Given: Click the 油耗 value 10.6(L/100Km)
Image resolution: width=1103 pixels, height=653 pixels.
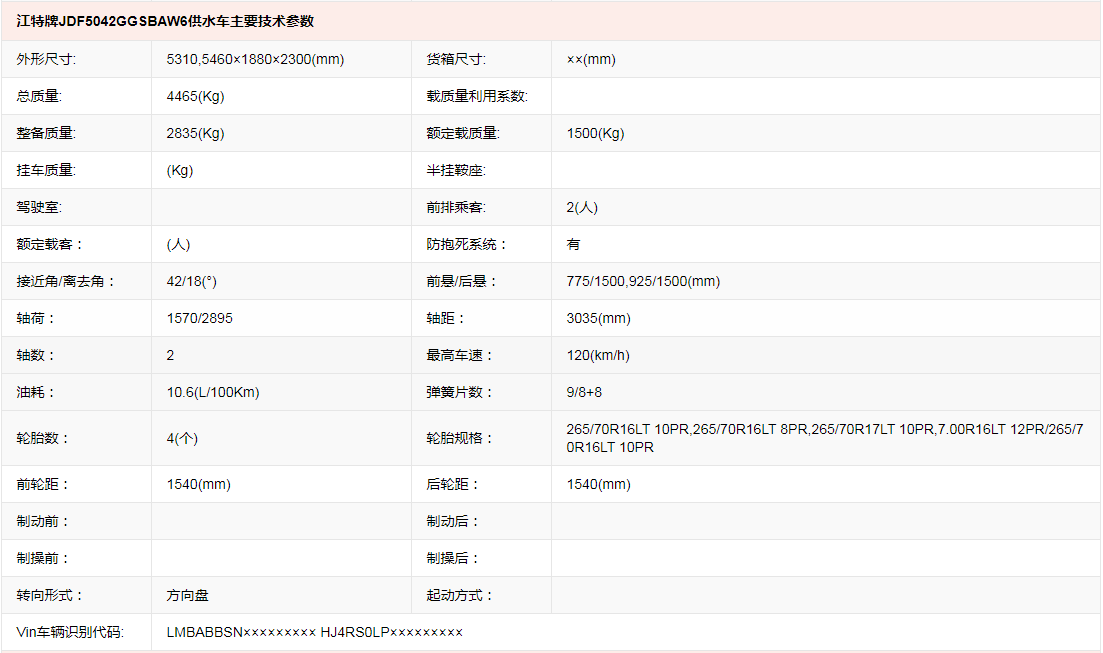Looking at the screenshot, I should pyautogui.click(x=213, y=392).
